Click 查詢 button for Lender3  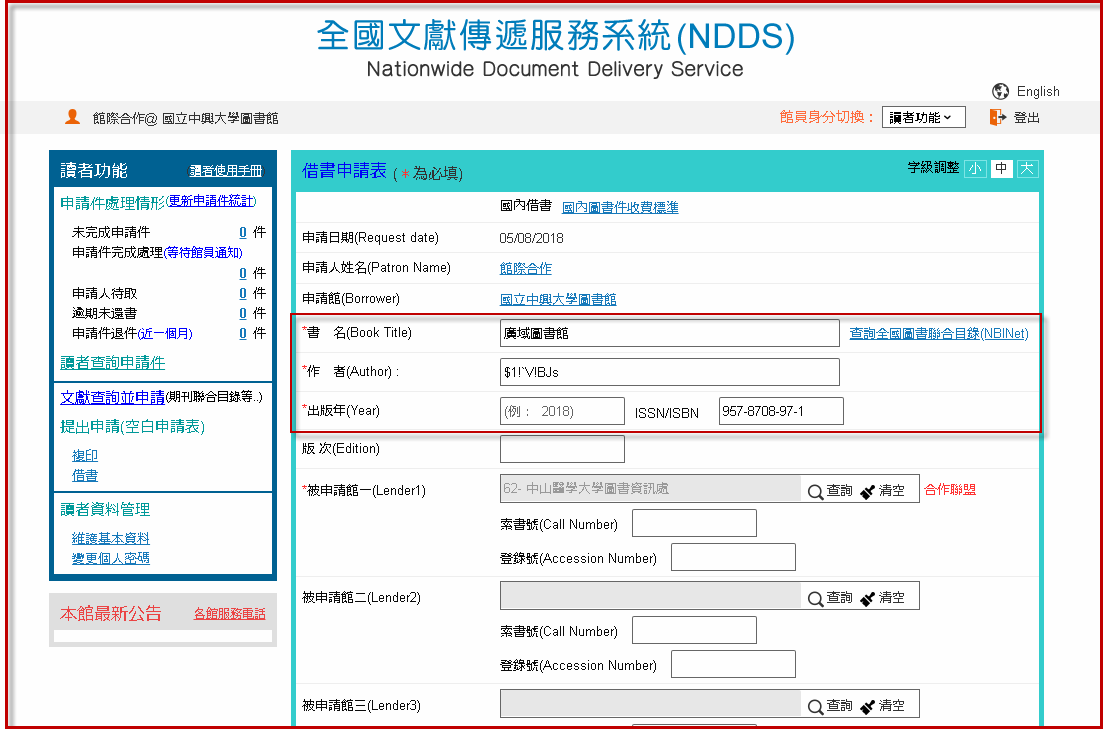point(830,706)
